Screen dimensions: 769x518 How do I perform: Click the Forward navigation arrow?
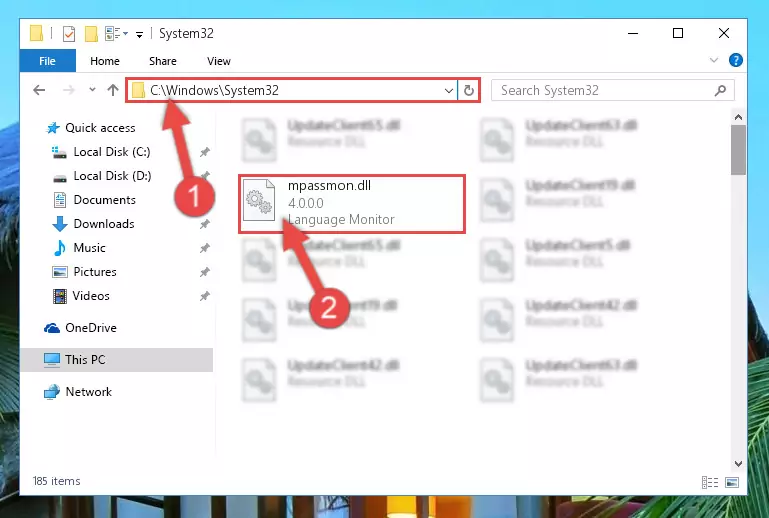click(x=69, y=90)
